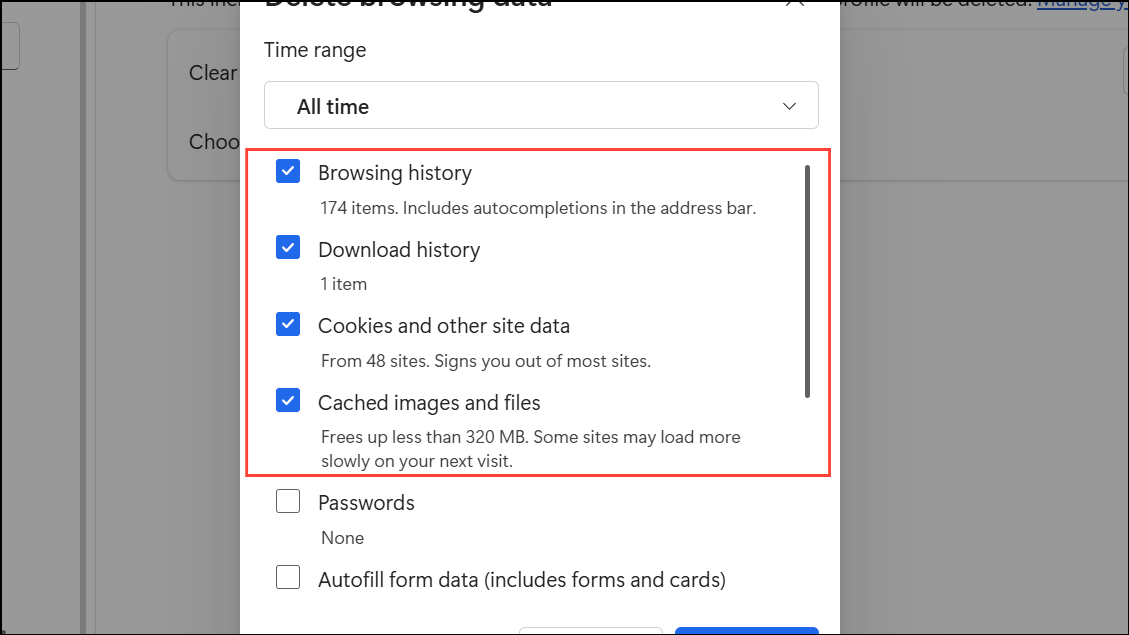The height and width of the screenshot is (635, 1129).
Task: Open the All time range dropdown
Action: pos(540,106)
